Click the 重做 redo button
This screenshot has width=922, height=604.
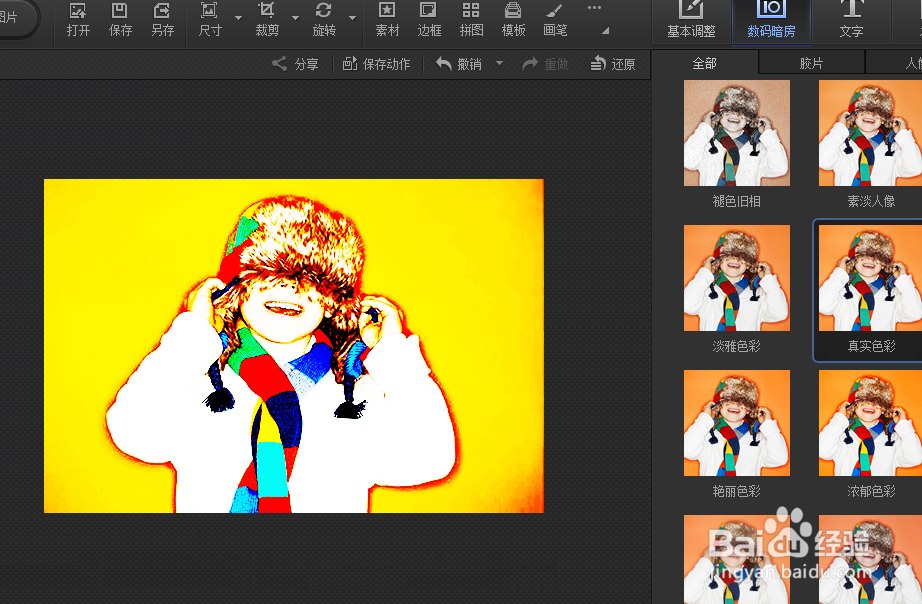545,64
